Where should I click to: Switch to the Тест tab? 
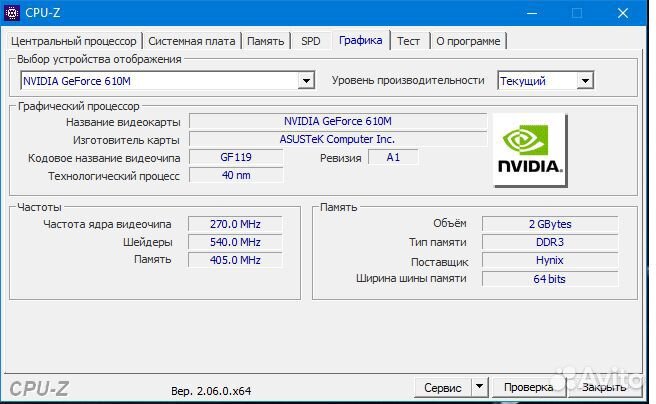(x=408, y=41)
